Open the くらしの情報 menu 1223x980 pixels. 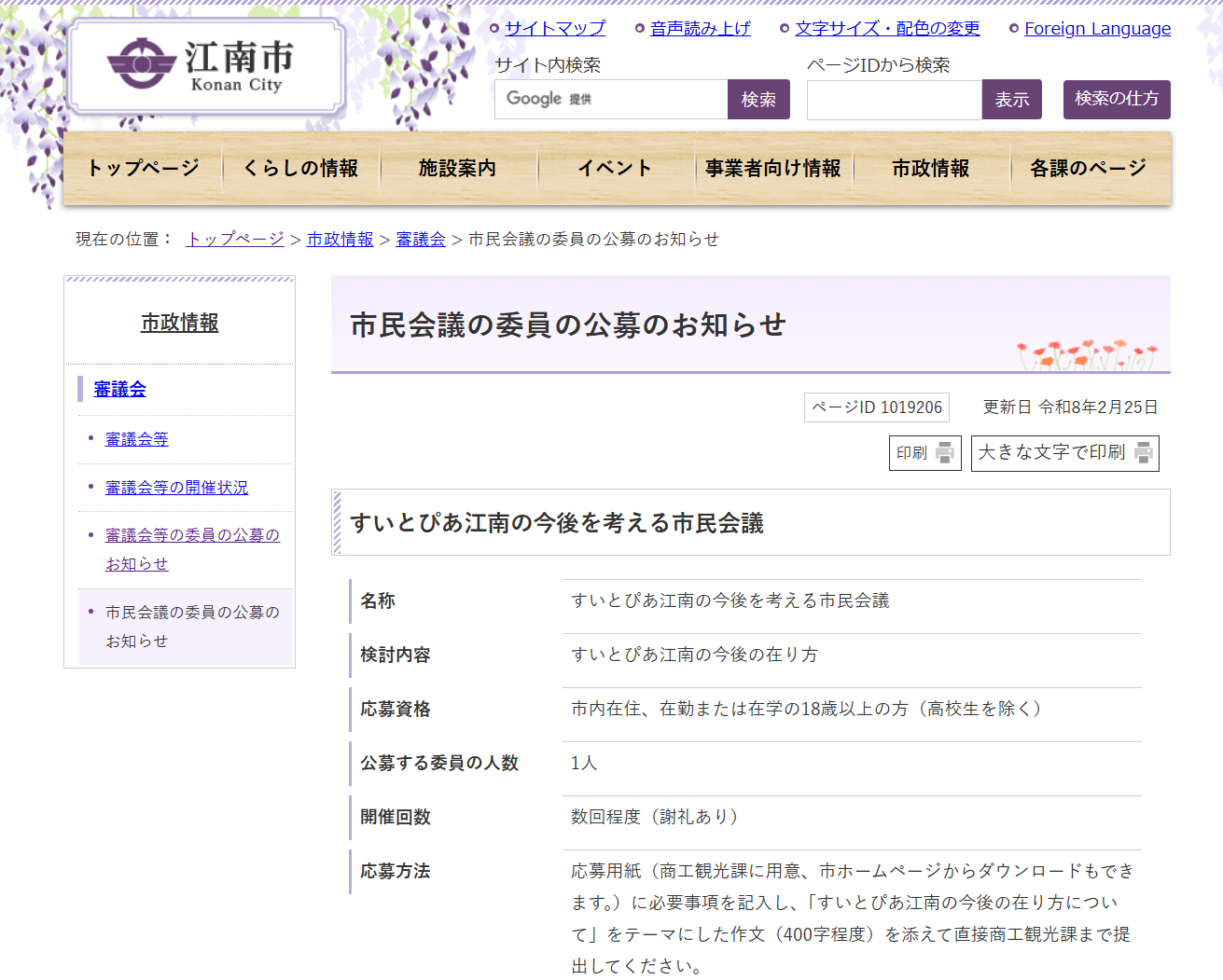pos(300,169)
